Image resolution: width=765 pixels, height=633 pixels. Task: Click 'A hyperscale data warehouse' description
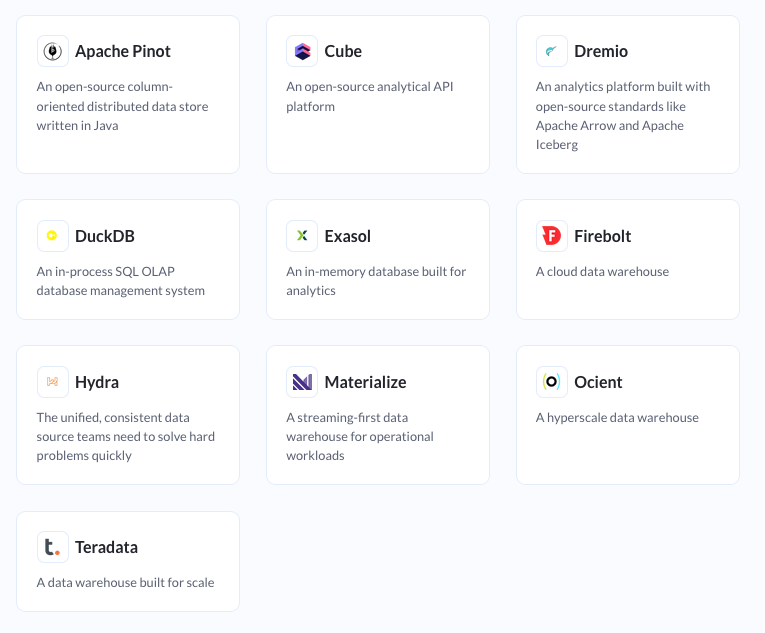point(617,417)
